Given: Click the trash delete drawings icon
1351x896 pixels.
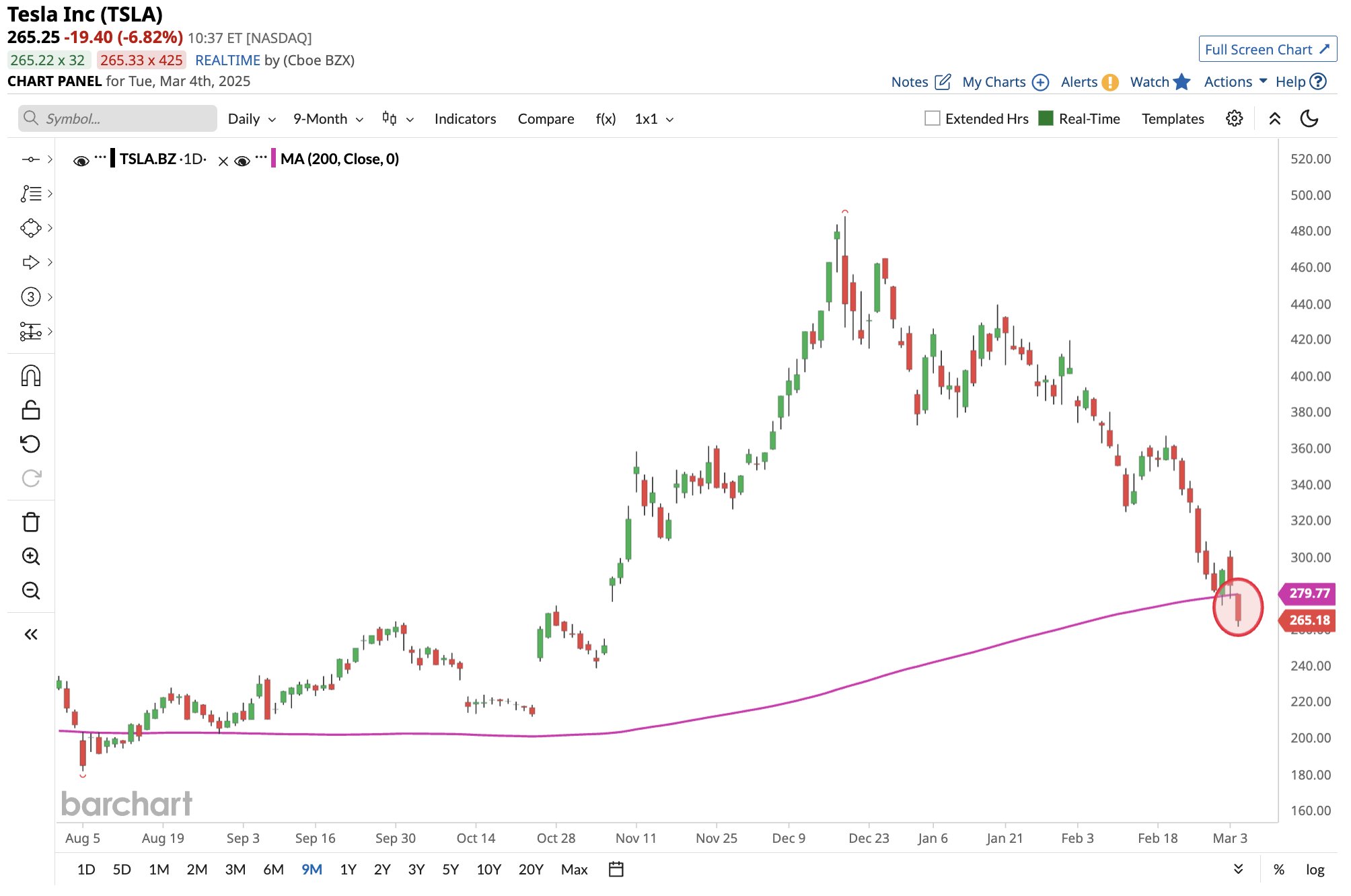Looking at the screenshot, I should point(31,522).
